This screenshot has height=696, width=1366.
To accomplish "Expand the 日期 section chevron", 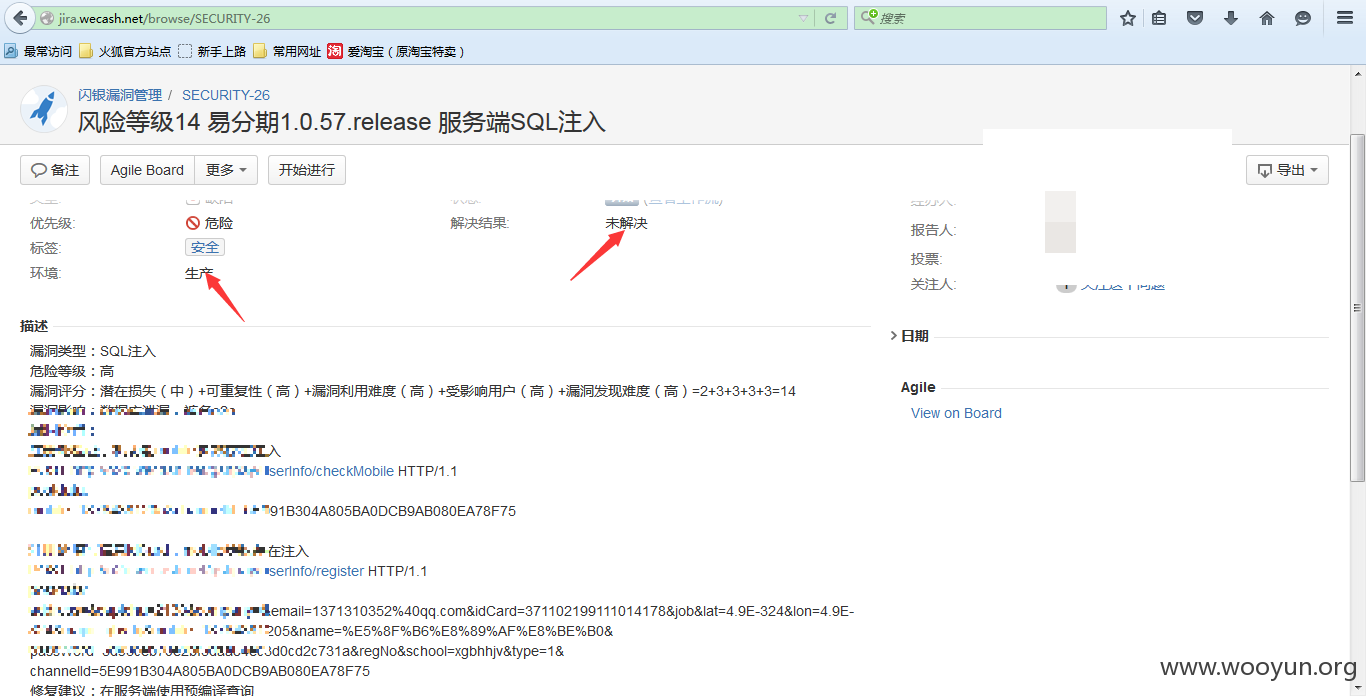I will tap(893, 336).
